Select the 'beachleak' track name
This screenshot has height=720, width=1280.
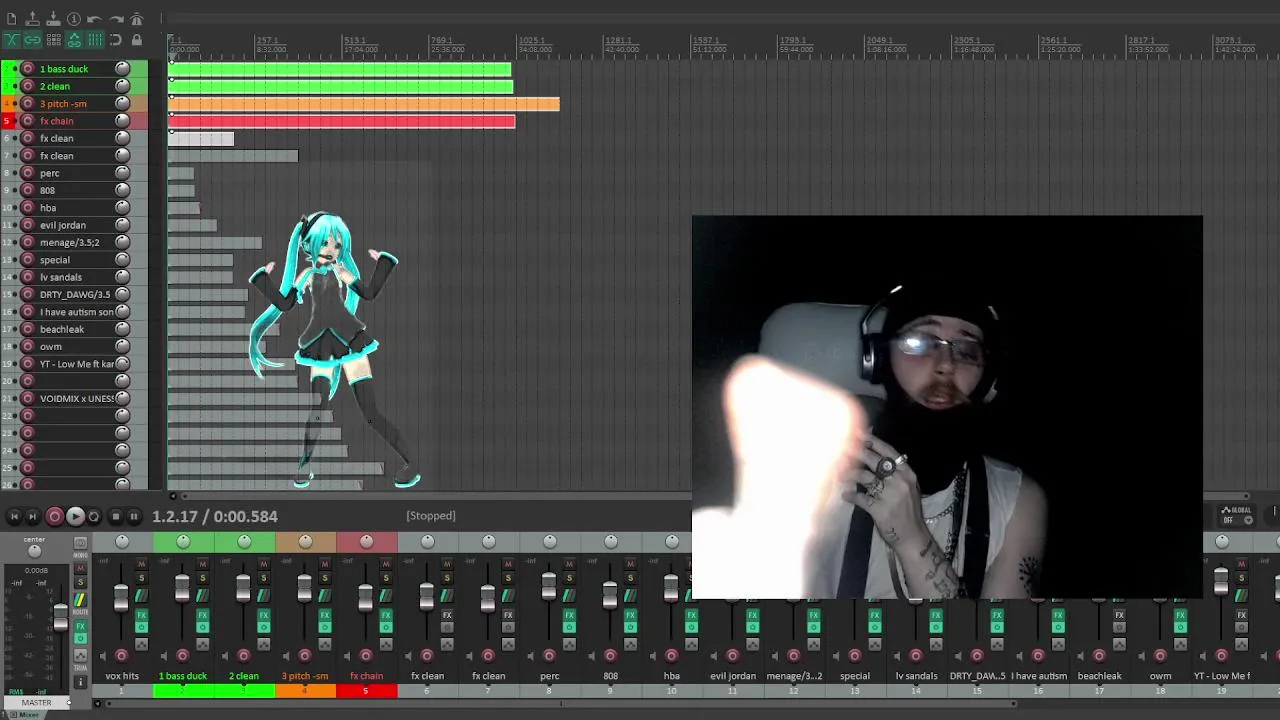click(x=62, y=329)
